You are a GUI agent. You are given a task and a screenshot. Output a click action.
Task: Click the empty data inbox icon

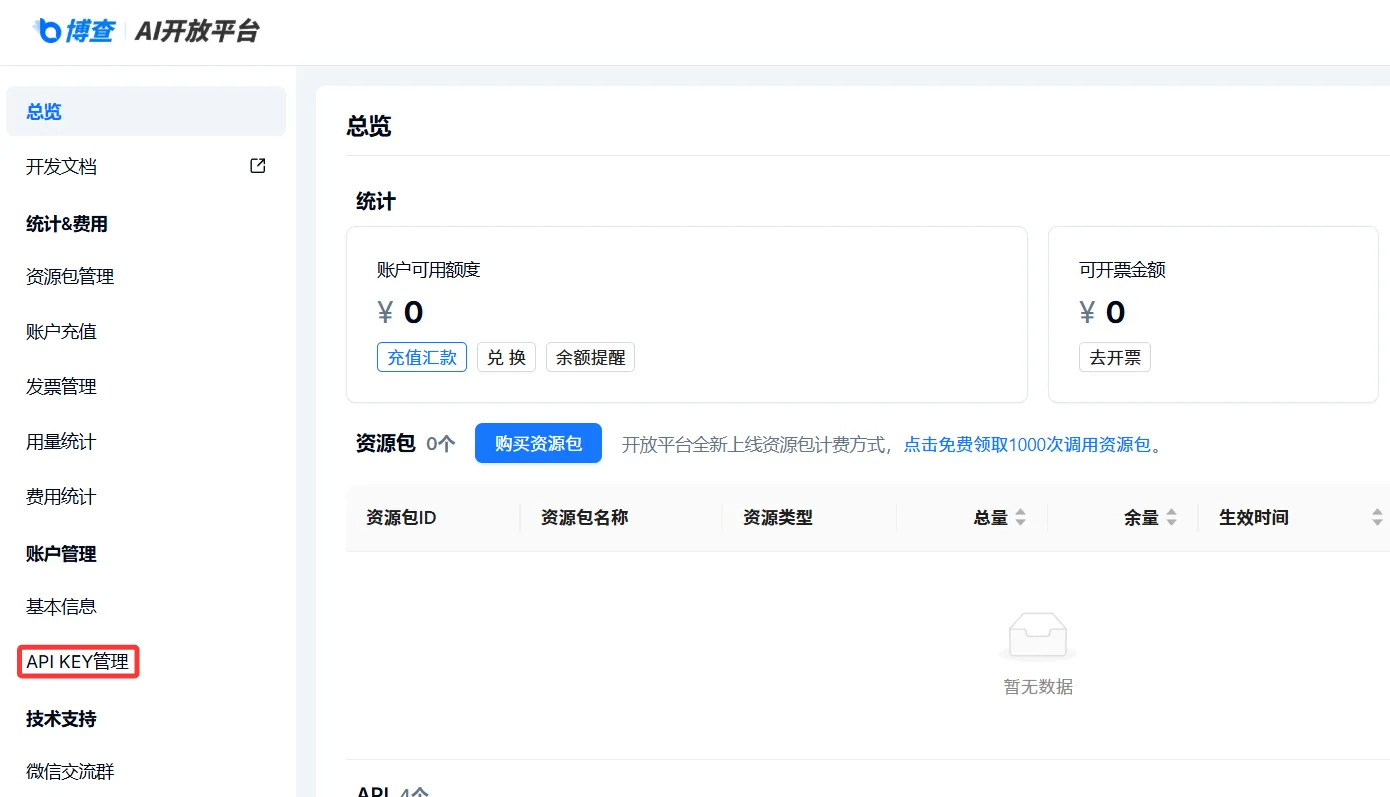coord(1037,633)
